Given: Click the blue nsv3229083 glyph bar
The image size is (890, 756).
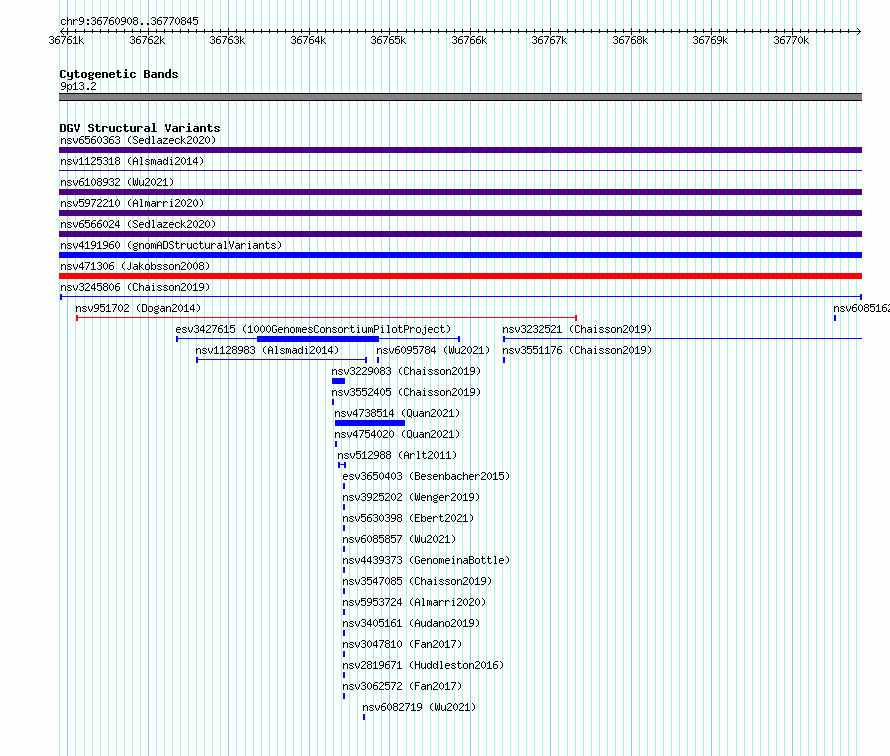Looking at the screenshot, I should click(x=338, y=381).
